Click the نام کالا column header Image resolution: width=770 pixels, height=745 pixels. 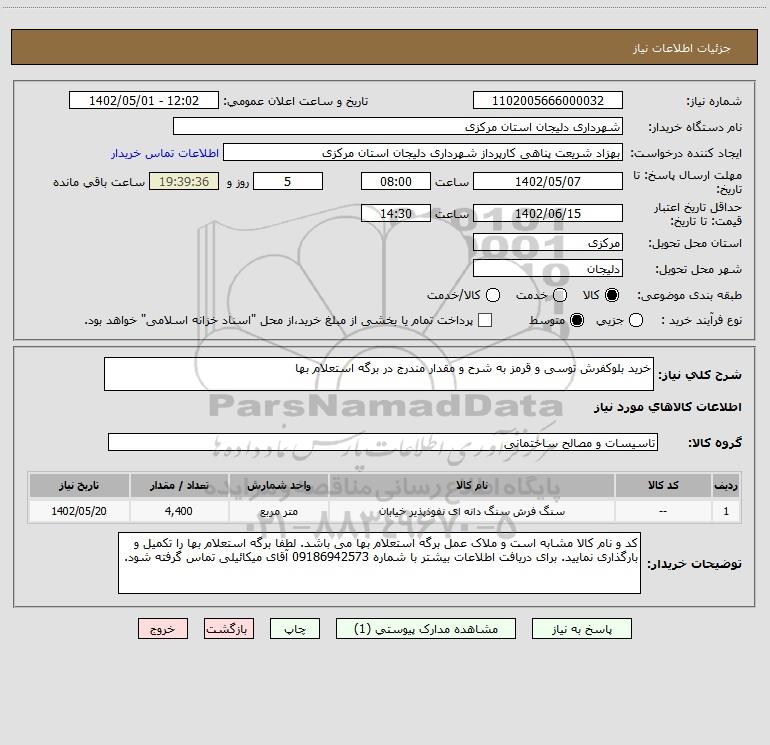coord(471,485)
